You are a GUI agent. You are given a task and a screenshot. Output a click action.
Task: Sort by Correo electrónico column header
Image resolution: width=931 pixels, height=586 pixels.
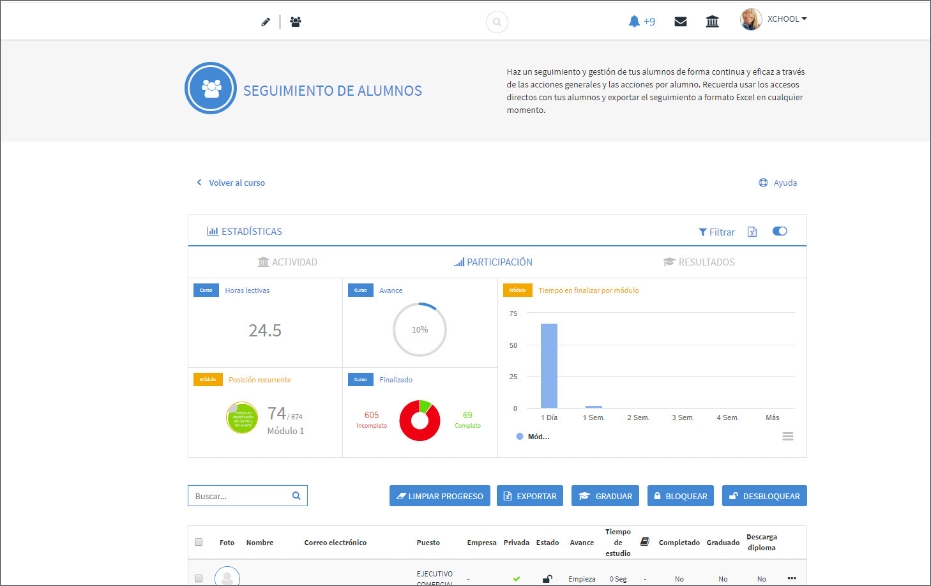coord(335,542)
